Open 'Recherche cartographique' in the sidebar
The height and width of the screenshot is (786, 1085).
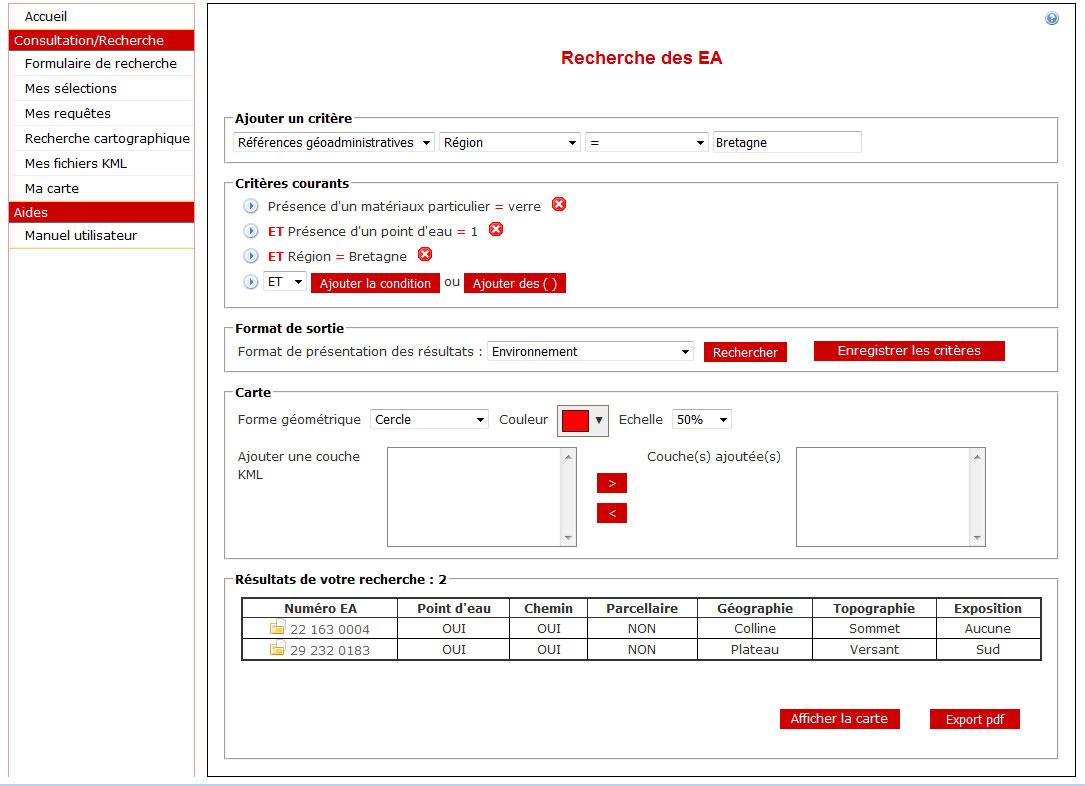[x=107, y=139]
